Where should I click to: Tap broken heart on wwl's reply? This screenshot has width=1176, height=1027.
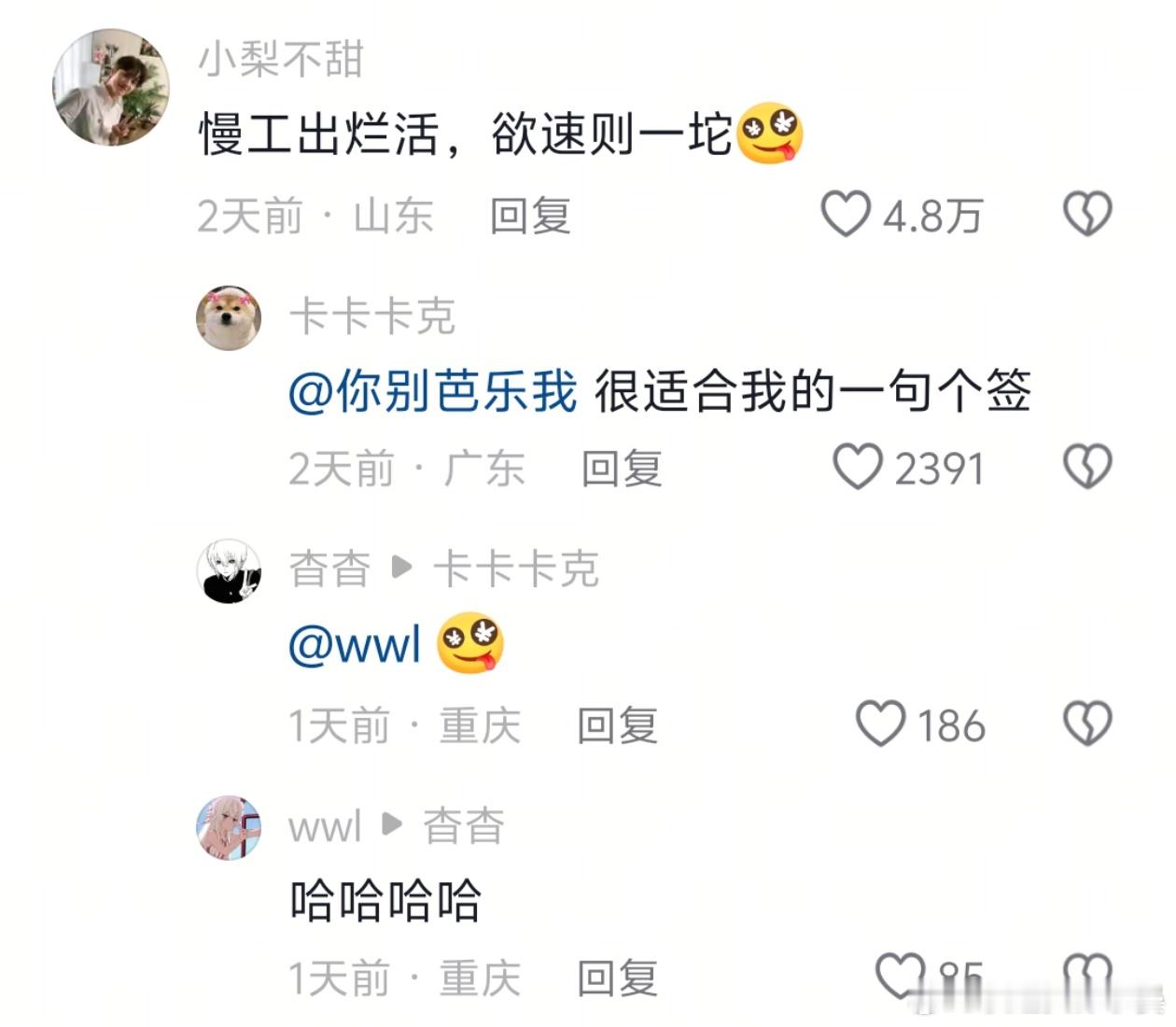pyautogui.click(x=1087, y=976)
